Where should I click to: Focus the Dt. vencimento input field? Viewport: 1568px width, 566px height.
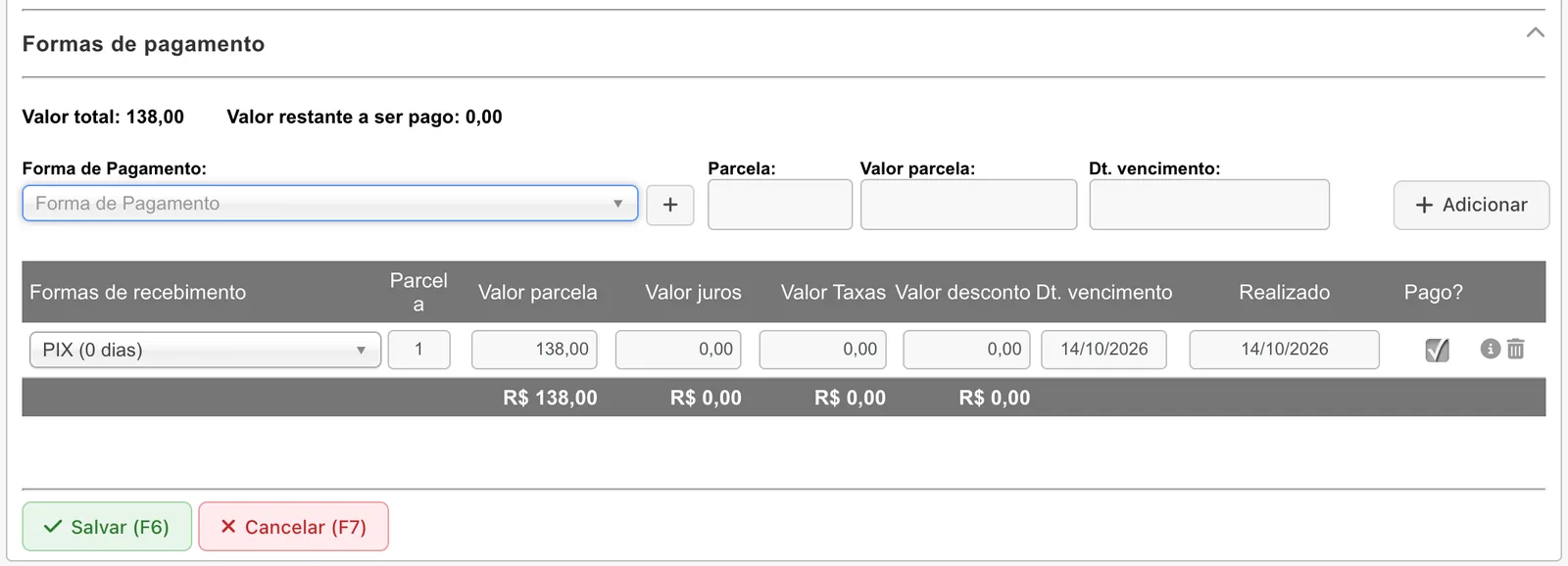click(1209, 205)
